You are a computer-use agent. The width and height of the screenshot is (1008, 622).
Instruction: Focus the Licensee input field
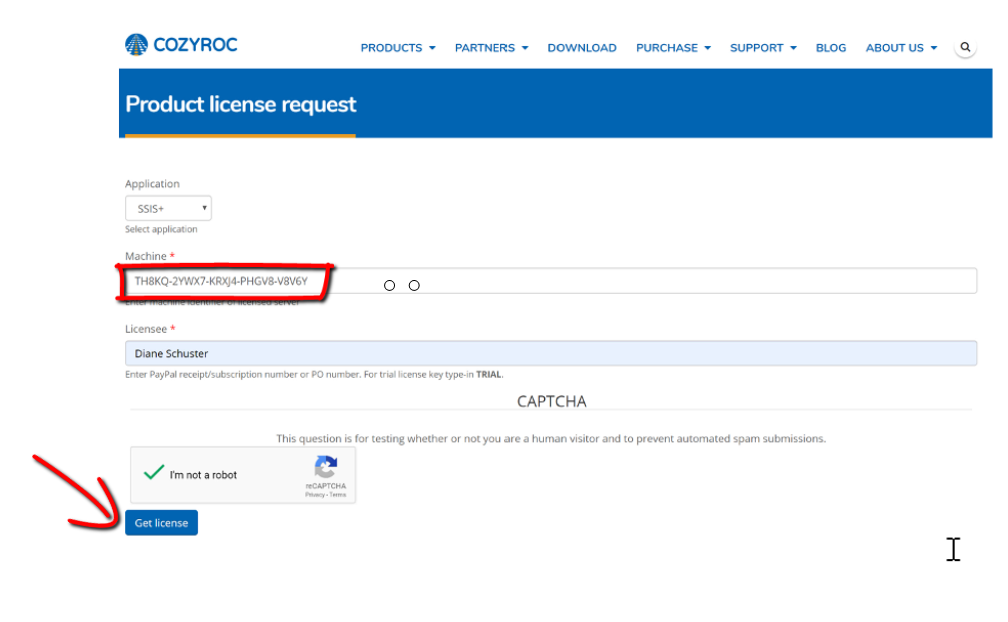coord(551,353)
